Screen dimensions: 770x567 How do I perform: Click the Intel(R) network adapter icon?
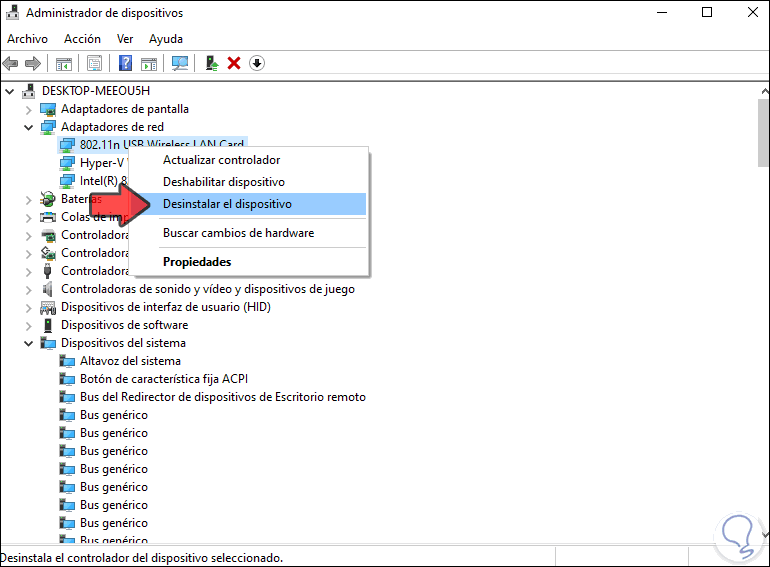pyautogui.click(x=67, y=181)
